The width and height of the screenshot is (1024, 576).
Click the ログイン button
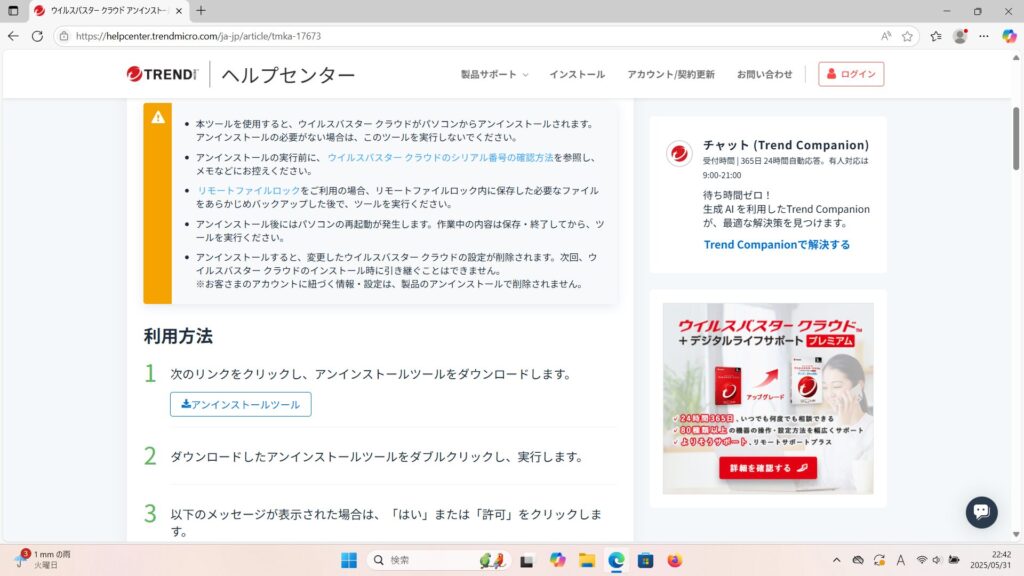click(x=851, y=74)
